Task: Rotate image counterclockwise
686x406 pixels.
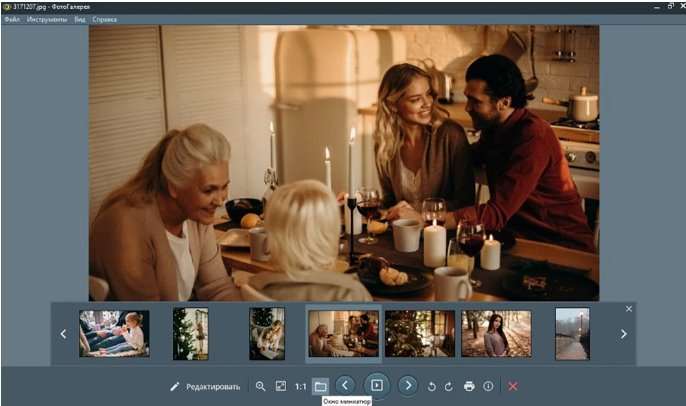Action: click(432, 386)
